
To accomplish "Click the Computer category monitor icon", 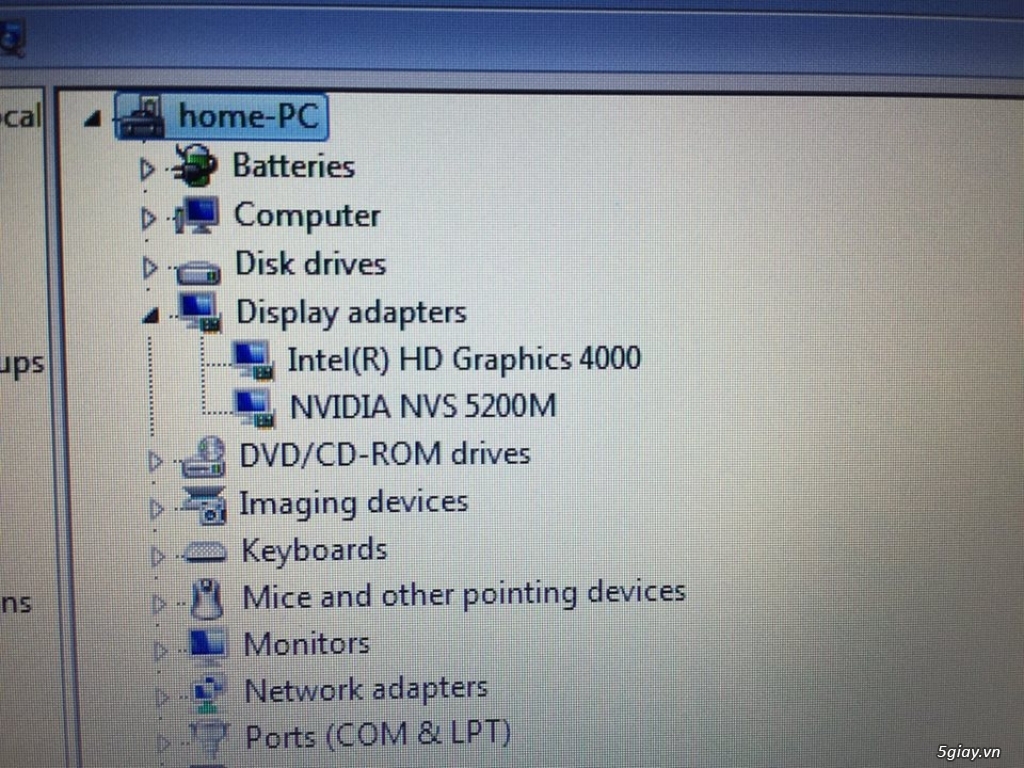I will (197, 216).
